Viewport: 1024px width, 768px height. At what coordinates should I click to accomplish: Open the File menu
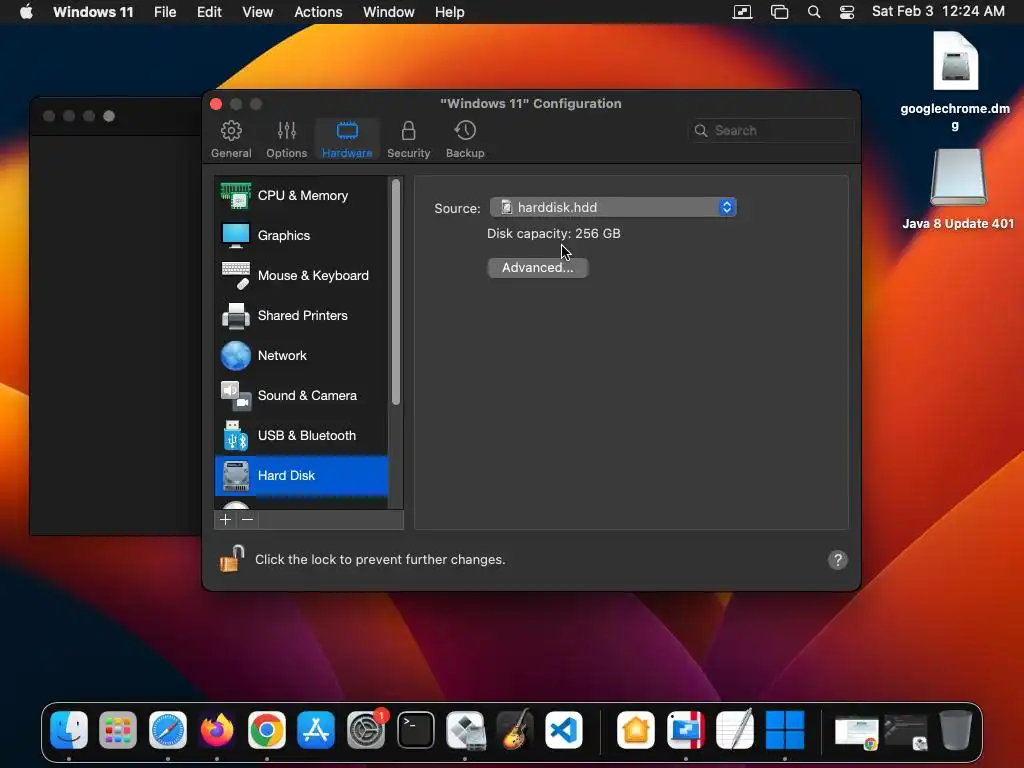(165, 12)
